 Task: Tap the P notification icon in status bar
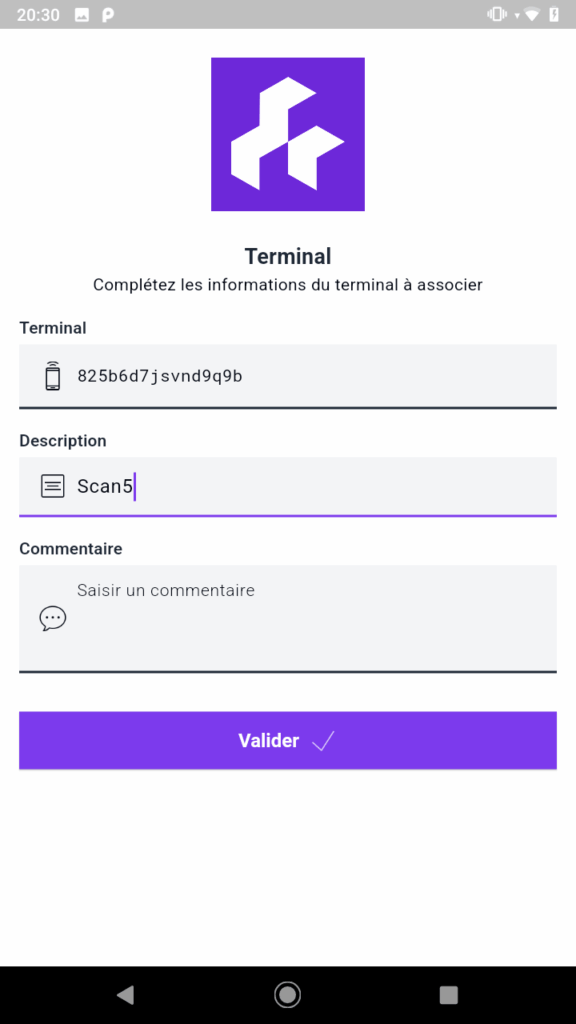click(108, 14)
